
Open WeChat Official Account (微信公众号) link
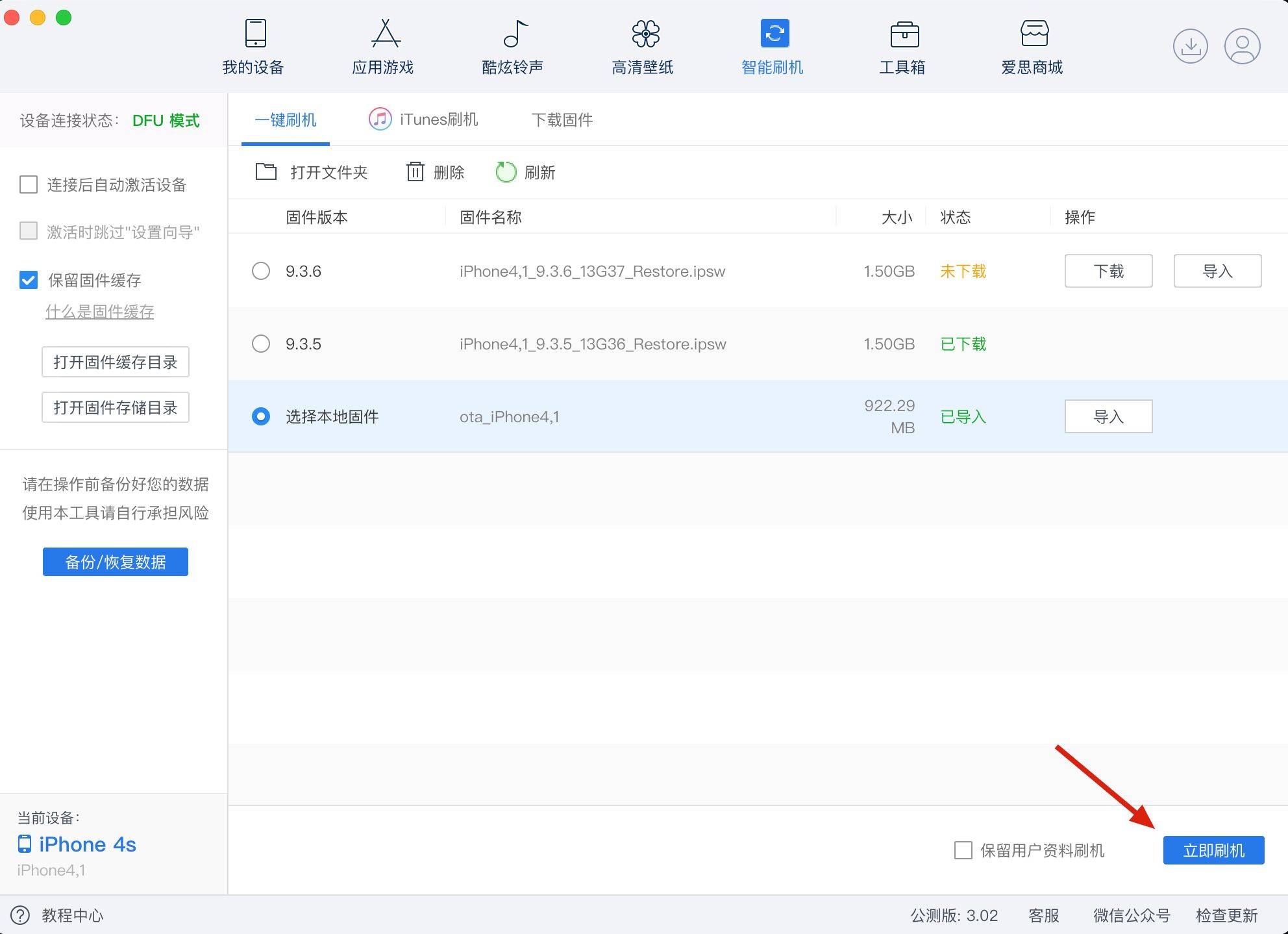point(1132,915)
